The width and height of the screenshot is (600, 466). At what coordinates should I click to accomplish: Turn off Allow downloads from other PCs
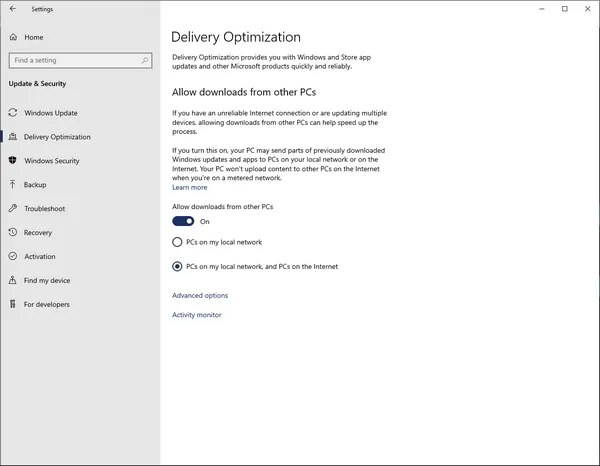point(183,221)
